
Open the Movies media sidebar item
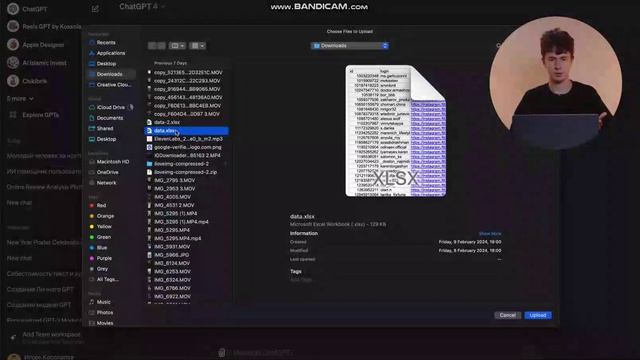click(x=105, y=323)
